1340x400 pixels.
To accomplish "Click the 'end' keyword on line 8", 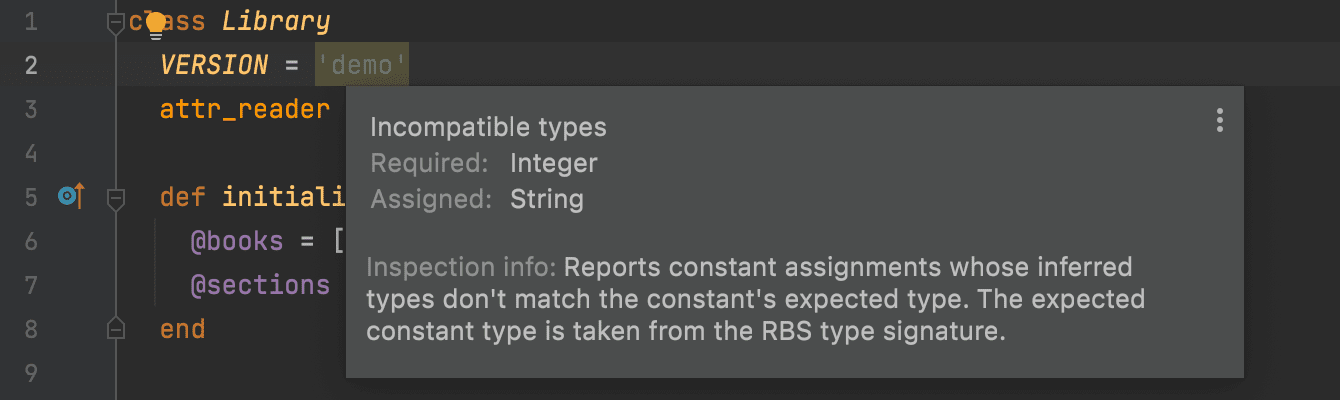I will tap(183, 328).
